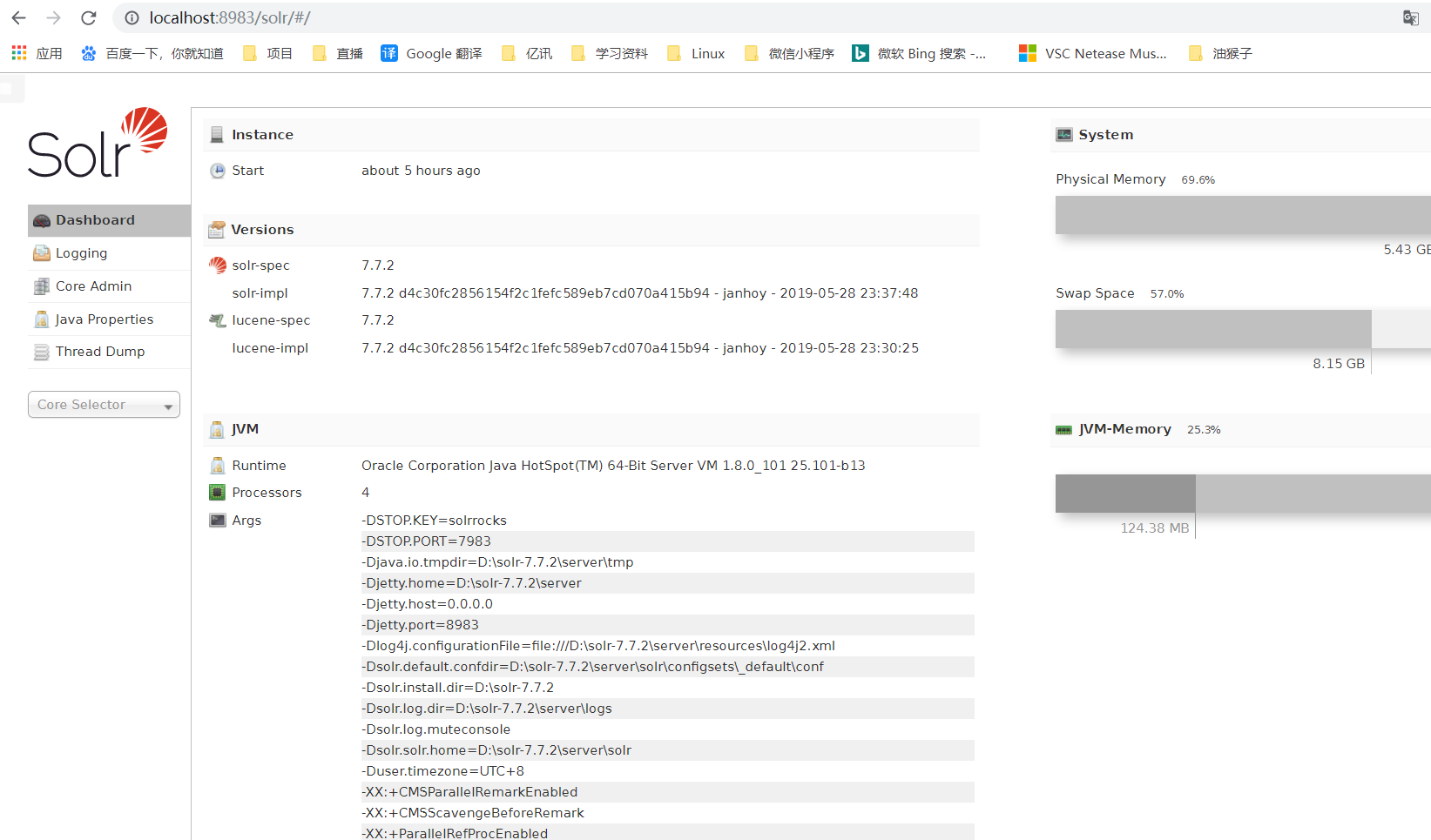Click the Microsoft logo VSC Netease bookmark icon
The width and height of the screenshot is (1431, 840).
click(1028, 53)
